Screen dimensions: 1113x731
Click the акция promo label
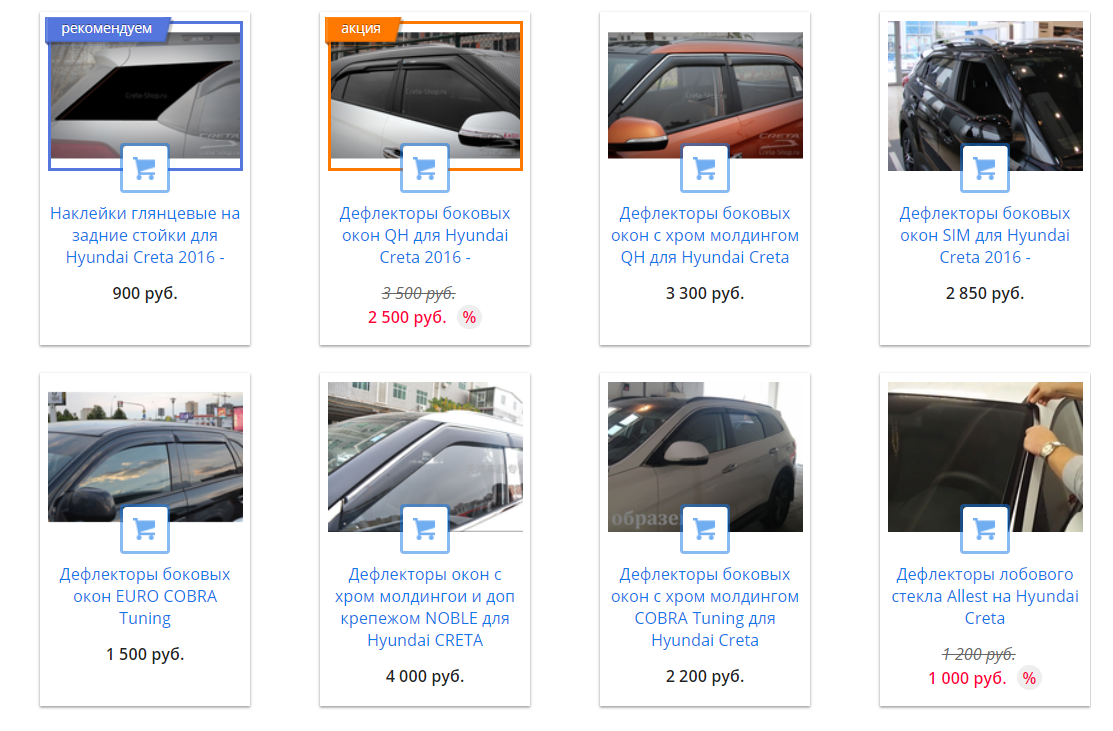pyautogui.click(x=361, y=28)
